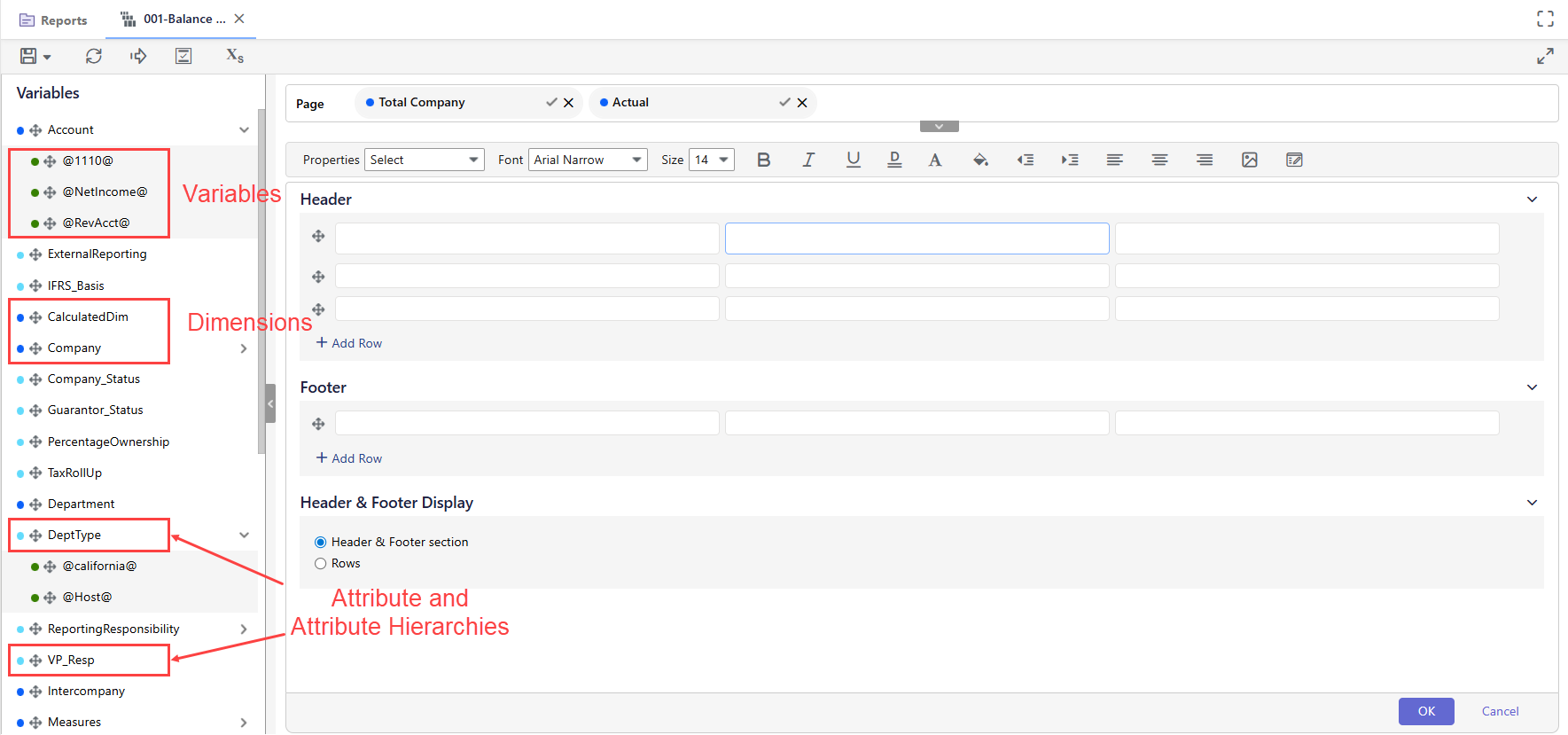Screen dimensions: 1568x735
Task: Collapse the Header section
Action: point(1532,199)
